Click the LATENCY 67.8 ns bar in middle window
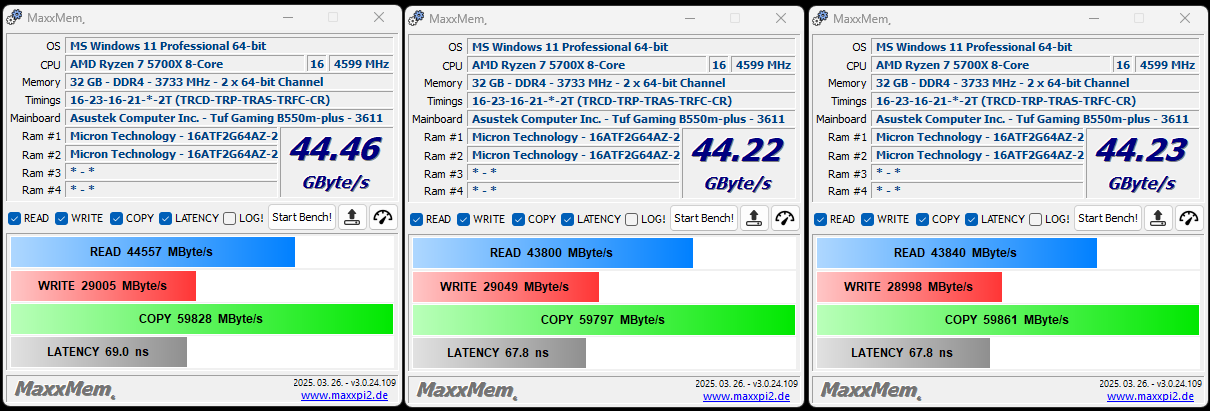The height and width of the screenshot is (411, 1210). 499,353
